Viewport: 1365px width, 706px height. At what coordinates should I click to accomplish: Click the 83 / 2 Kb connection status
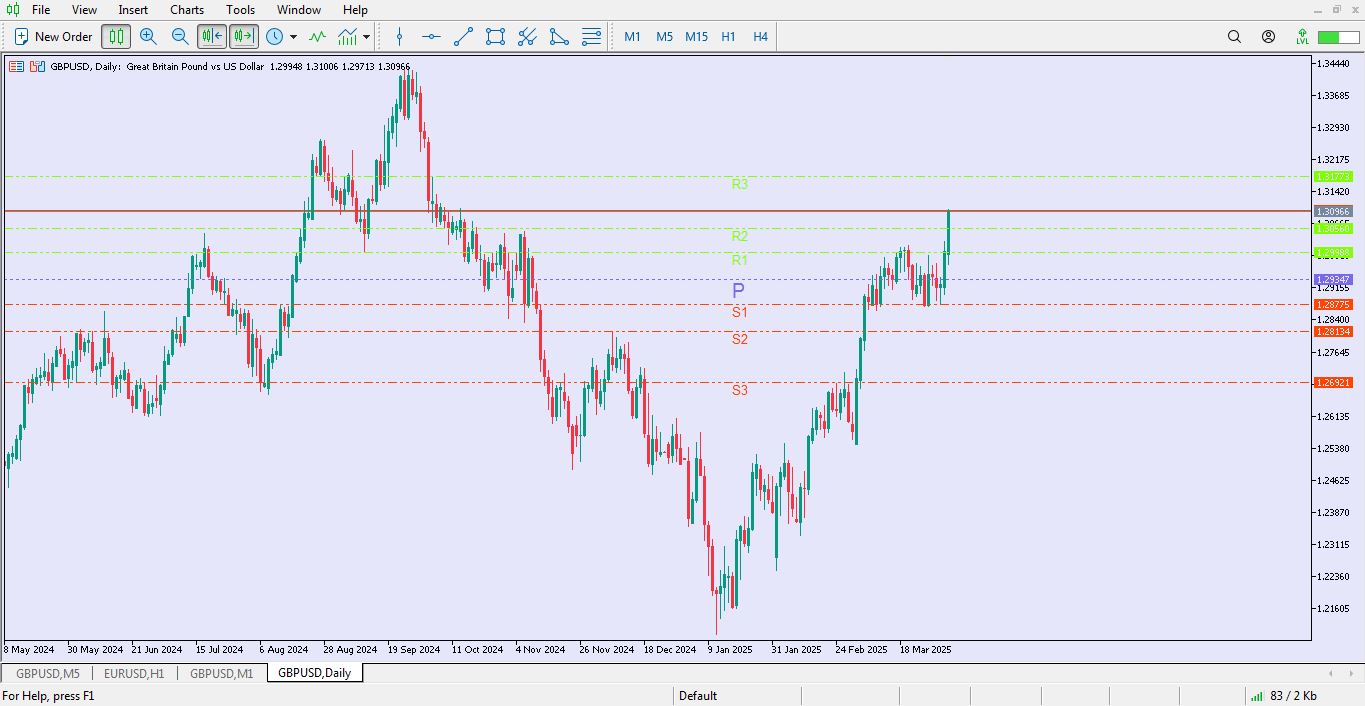pyautogui.click(x=1292, y=696)
